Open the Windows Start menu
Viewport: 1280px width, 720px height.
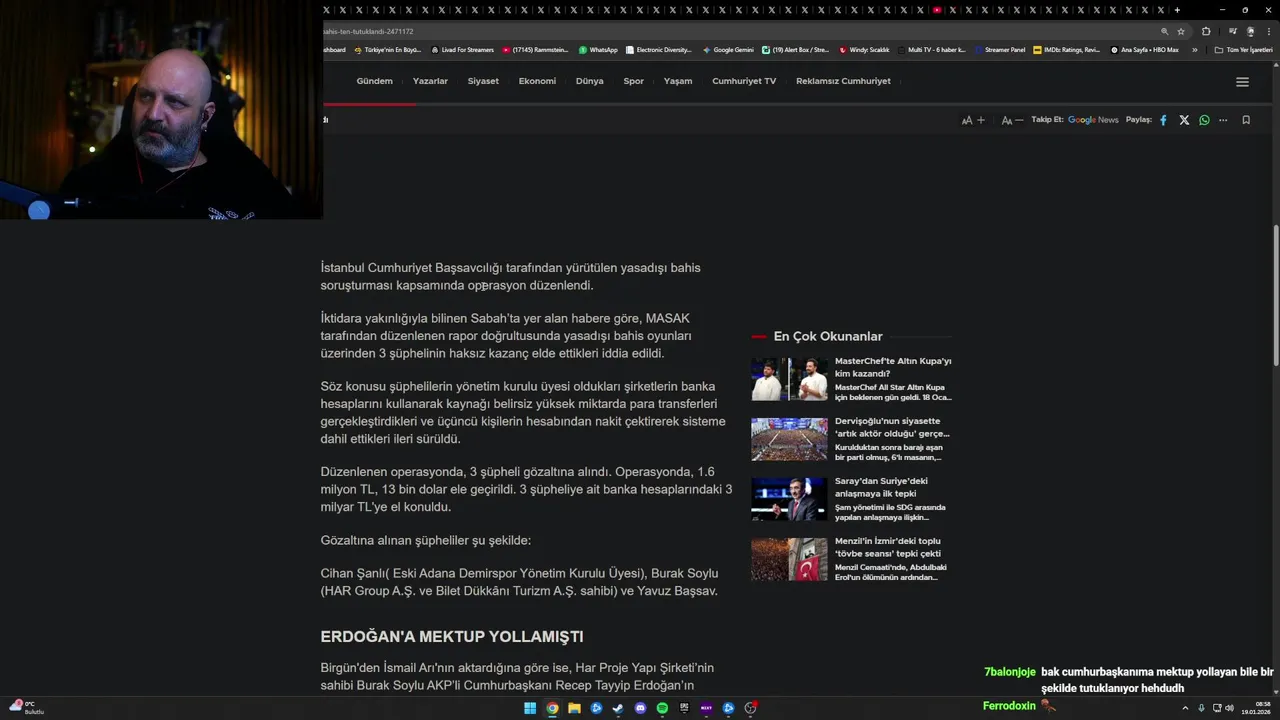coord(530,708)
